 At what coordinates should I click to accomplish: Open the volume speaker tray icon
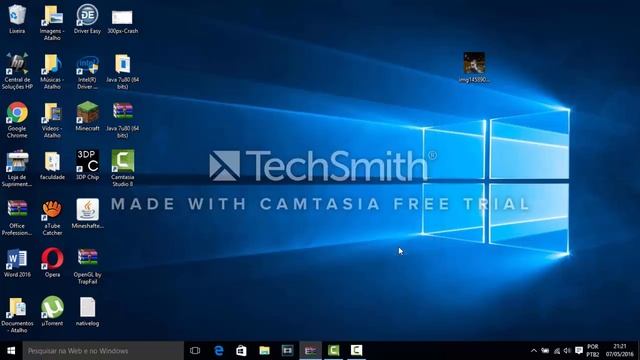(567, 351)
